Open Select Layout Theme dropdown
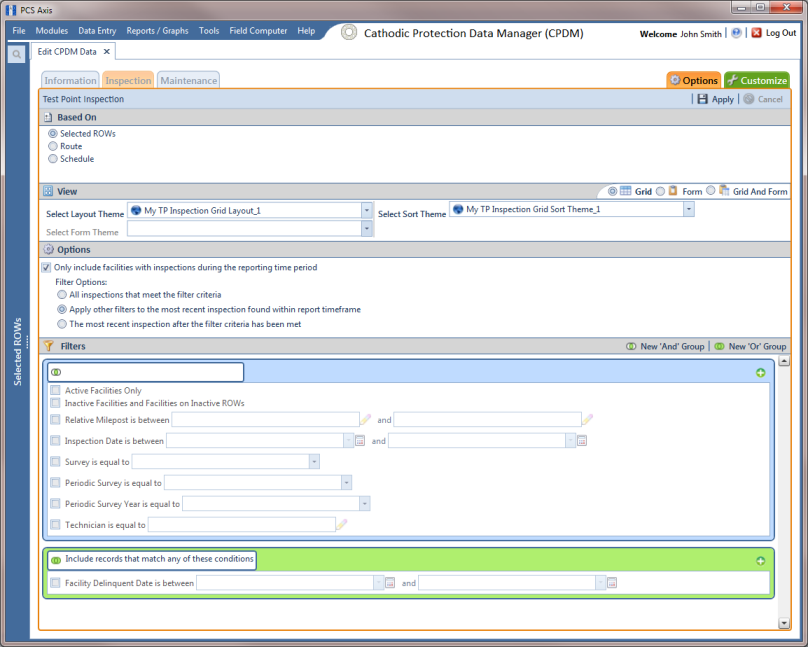This screenshot has width=808, height=647. (x=366, y=210)
